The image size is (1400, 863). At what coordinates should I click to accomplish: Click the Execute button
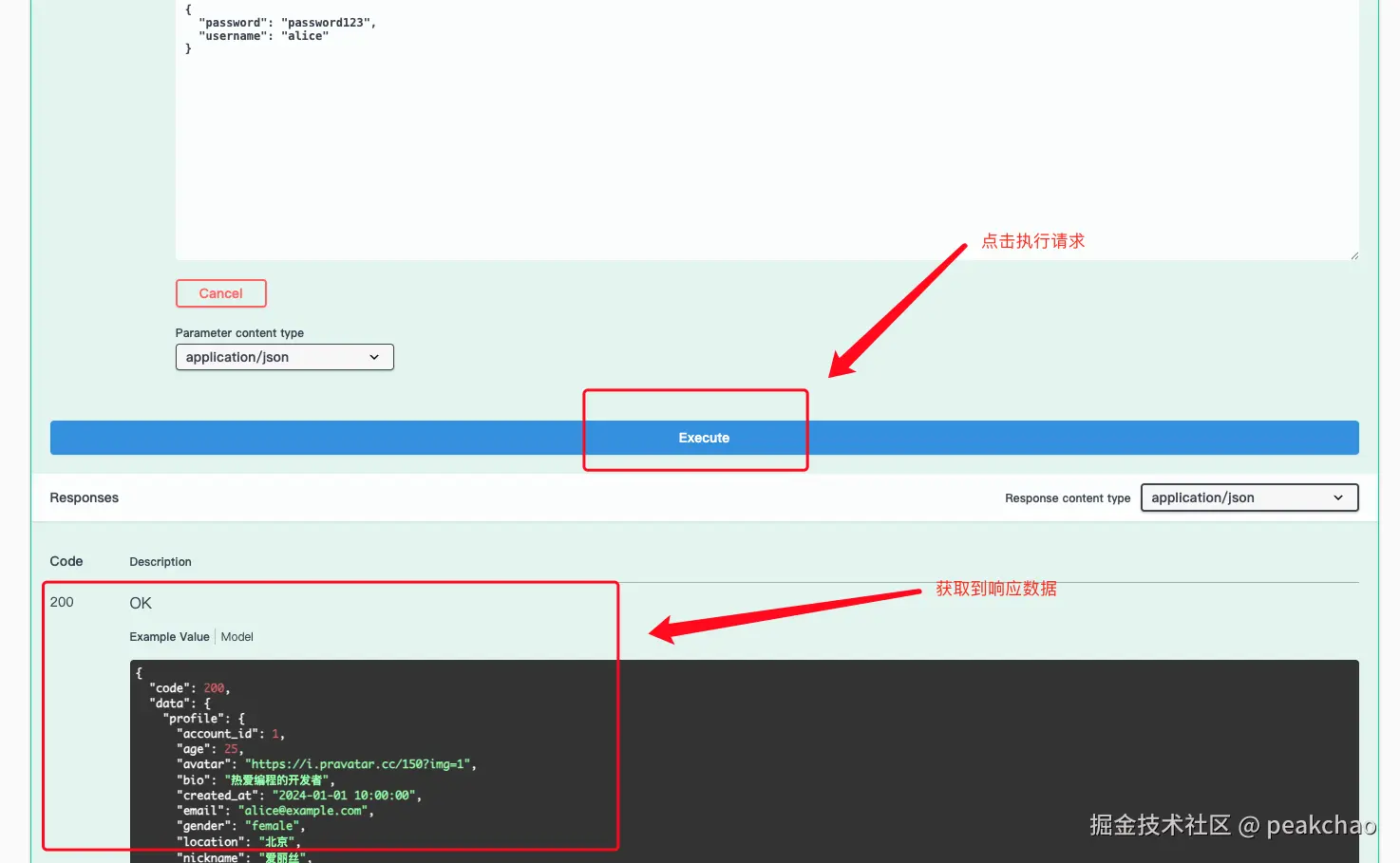click(x=704, y=438)
